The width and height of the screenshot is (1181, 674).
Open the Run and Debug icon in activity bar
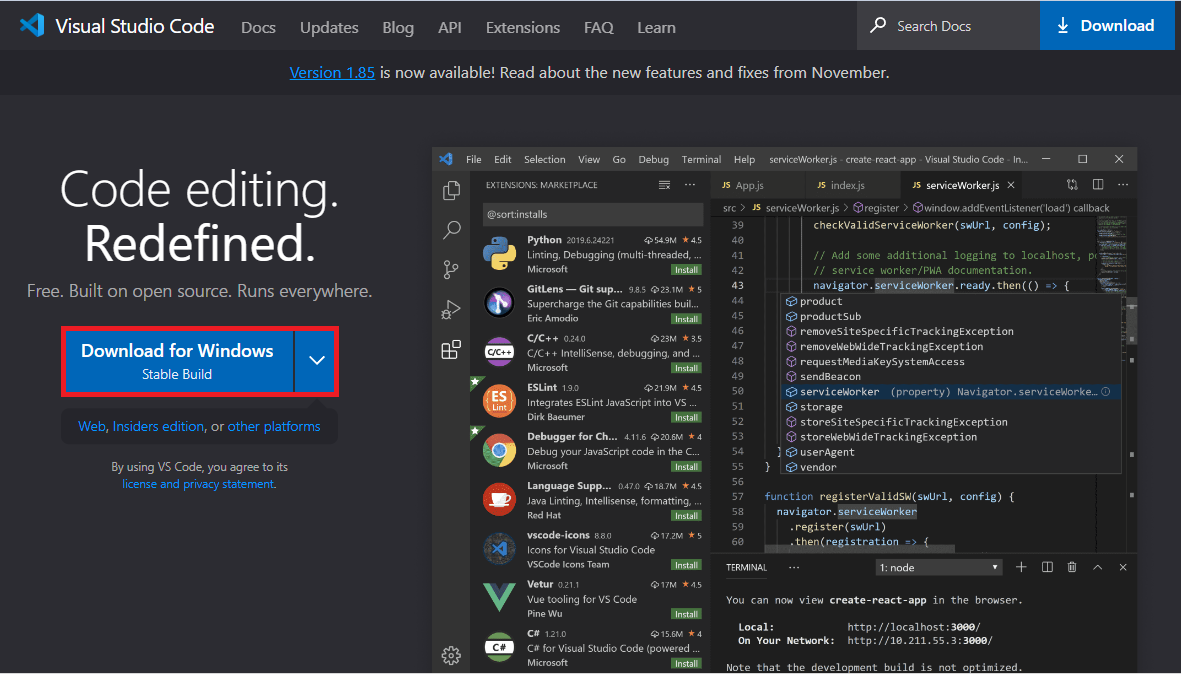pyautogui.click(x=451, y=310)
